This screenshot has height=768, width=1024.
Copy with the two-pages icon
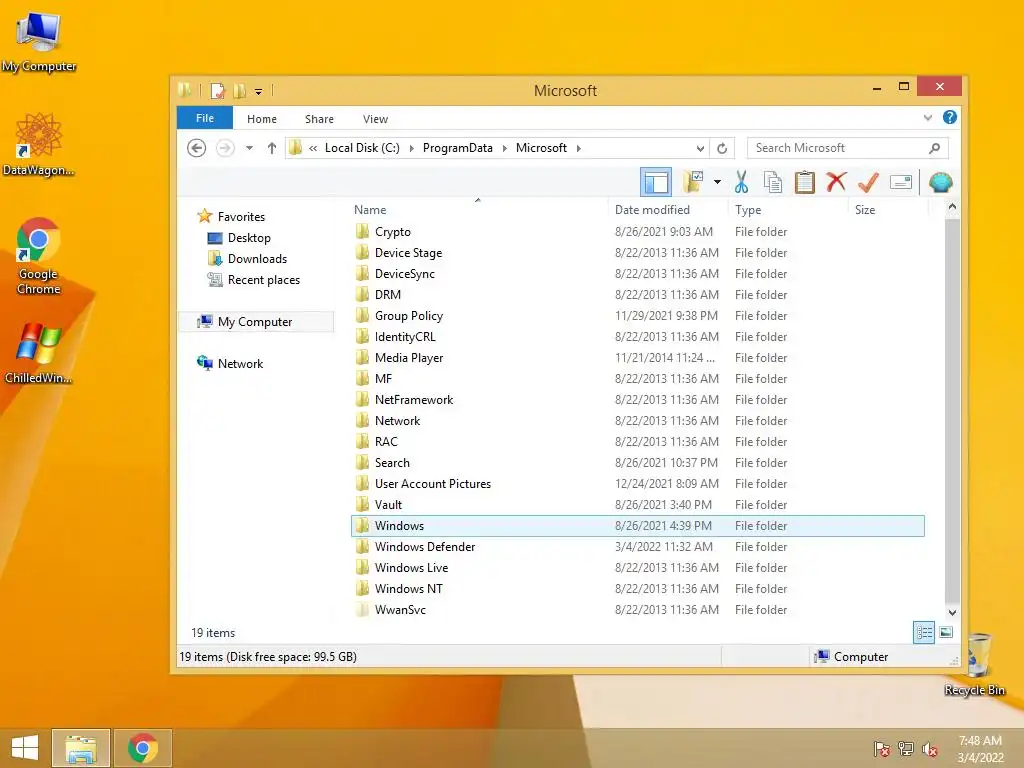coord(773,182)
